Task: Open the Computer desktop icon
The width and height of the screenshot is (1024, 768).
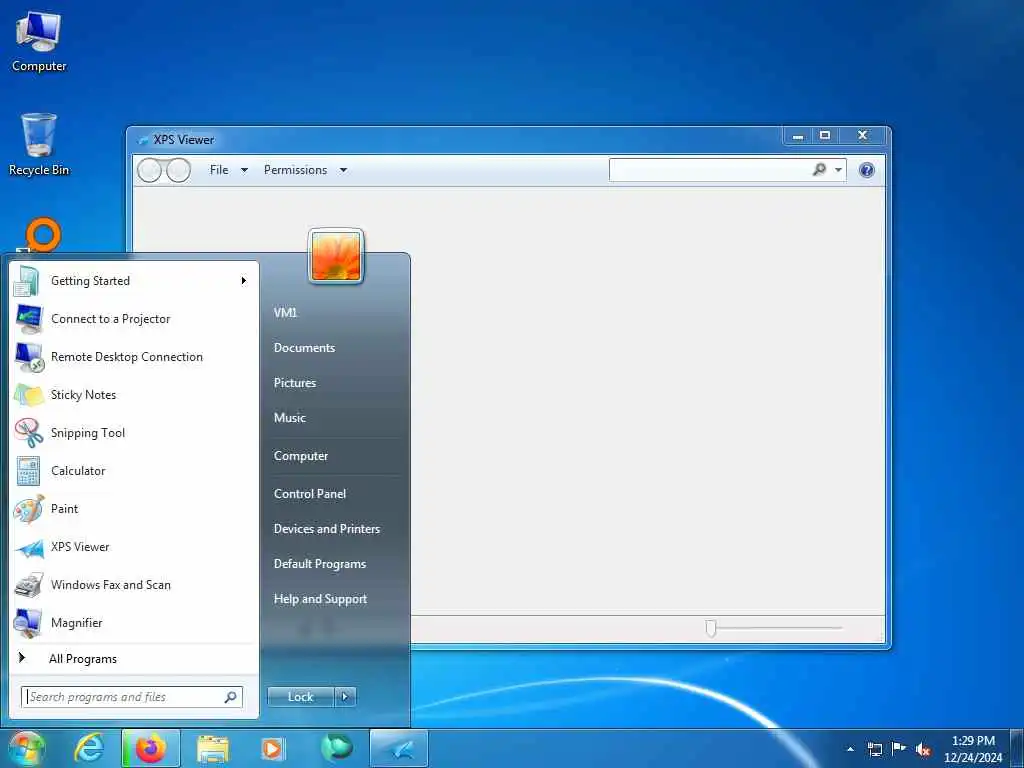Action: pos(39,41)
